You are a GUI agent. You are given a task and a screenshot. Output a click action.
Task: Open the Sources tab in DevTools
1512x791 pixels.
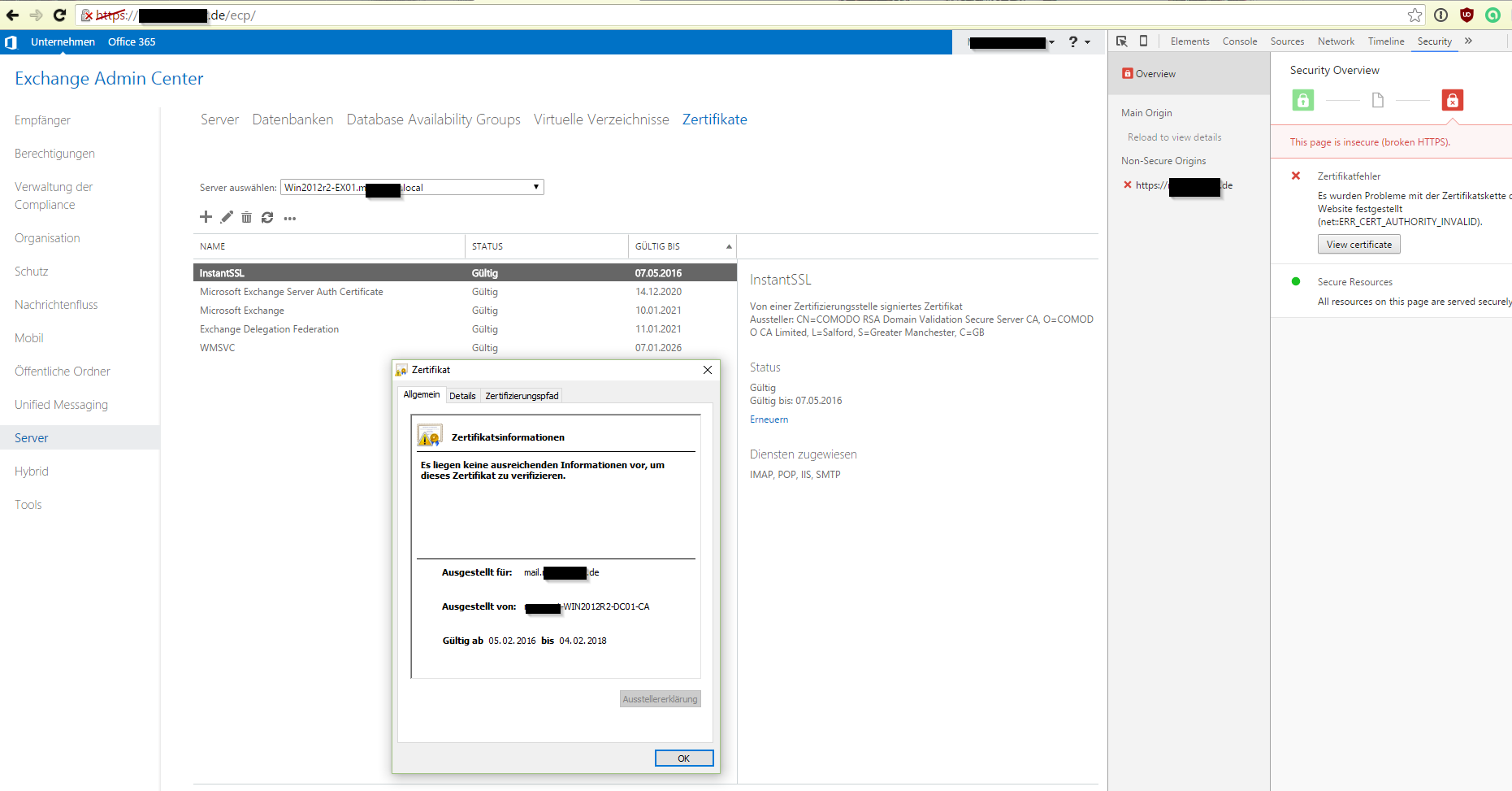[x=1287, y=41]
